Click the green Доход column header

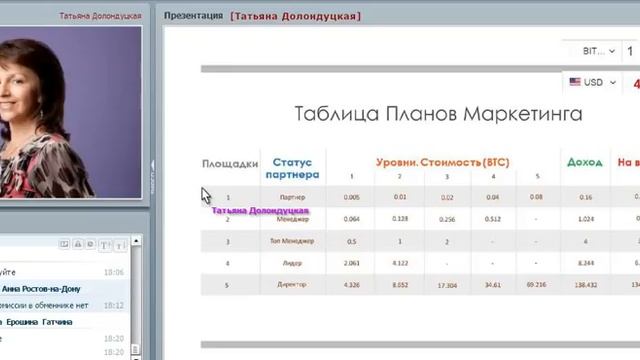(585, 162)
